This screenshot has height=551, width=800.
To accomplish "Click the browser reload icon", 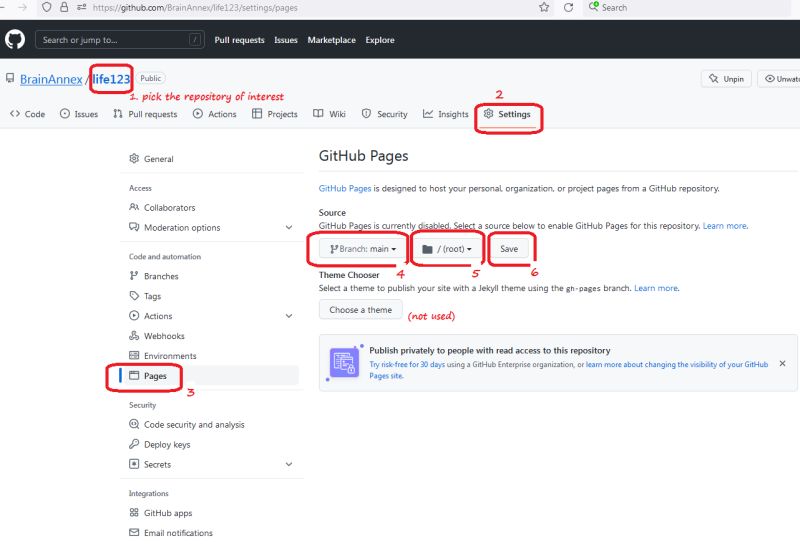I will pos(568,8).
